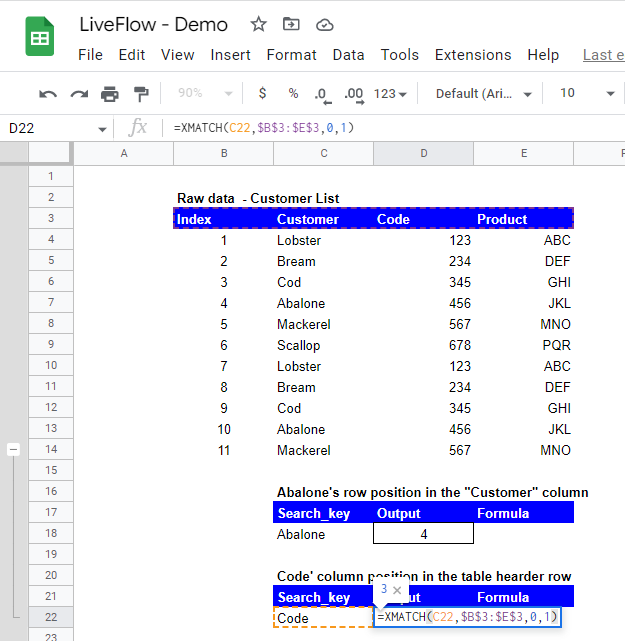625x641 pixels.
Task: Select column D header
Action: pyautogui.click(x=423, y=153)
